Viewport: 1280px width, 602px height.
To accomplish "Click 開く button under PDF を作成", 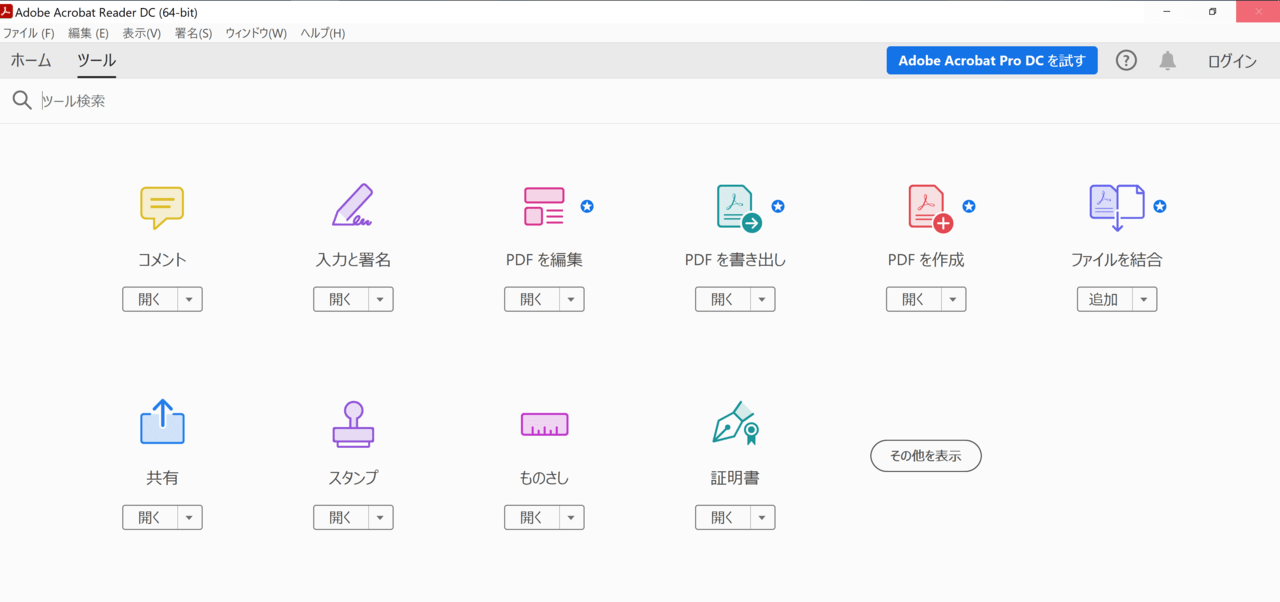I will tap(914, 299).
